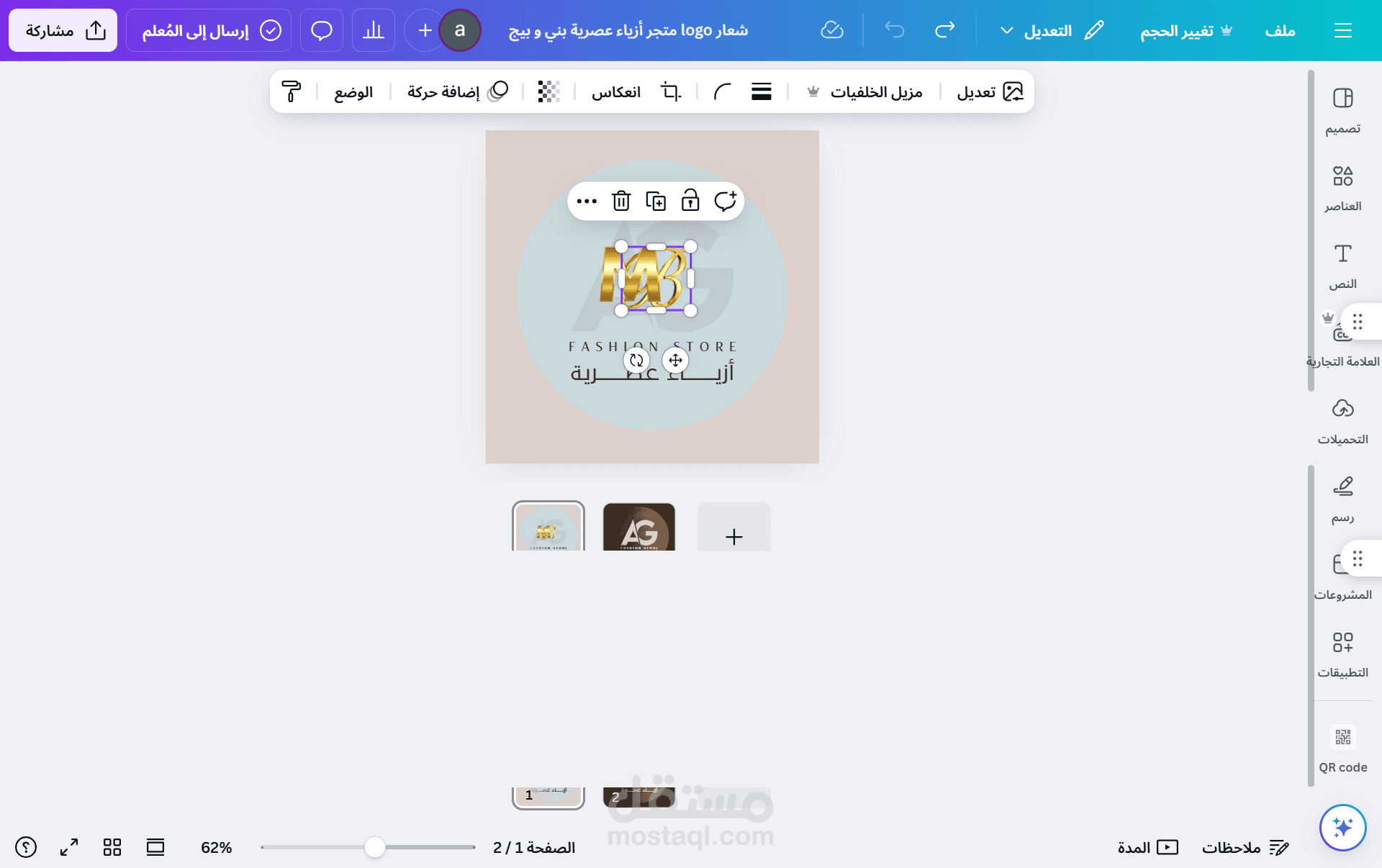Toggle the lock on the selected element

point(690,201)
